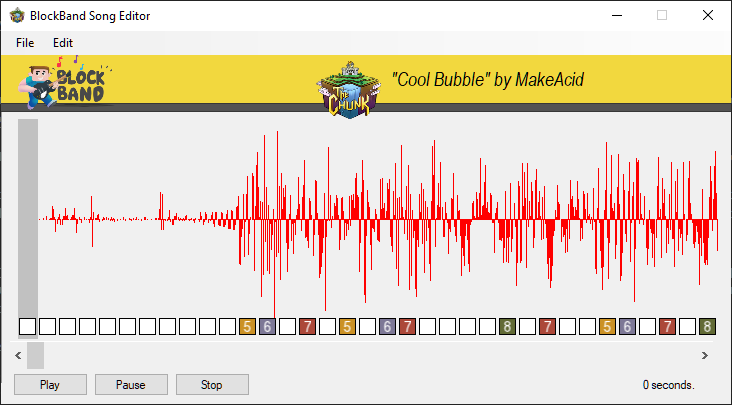The image size is (732, 405).
Task: Click the horizontal scrollbar thumb
Action: [x=35, y=356]
